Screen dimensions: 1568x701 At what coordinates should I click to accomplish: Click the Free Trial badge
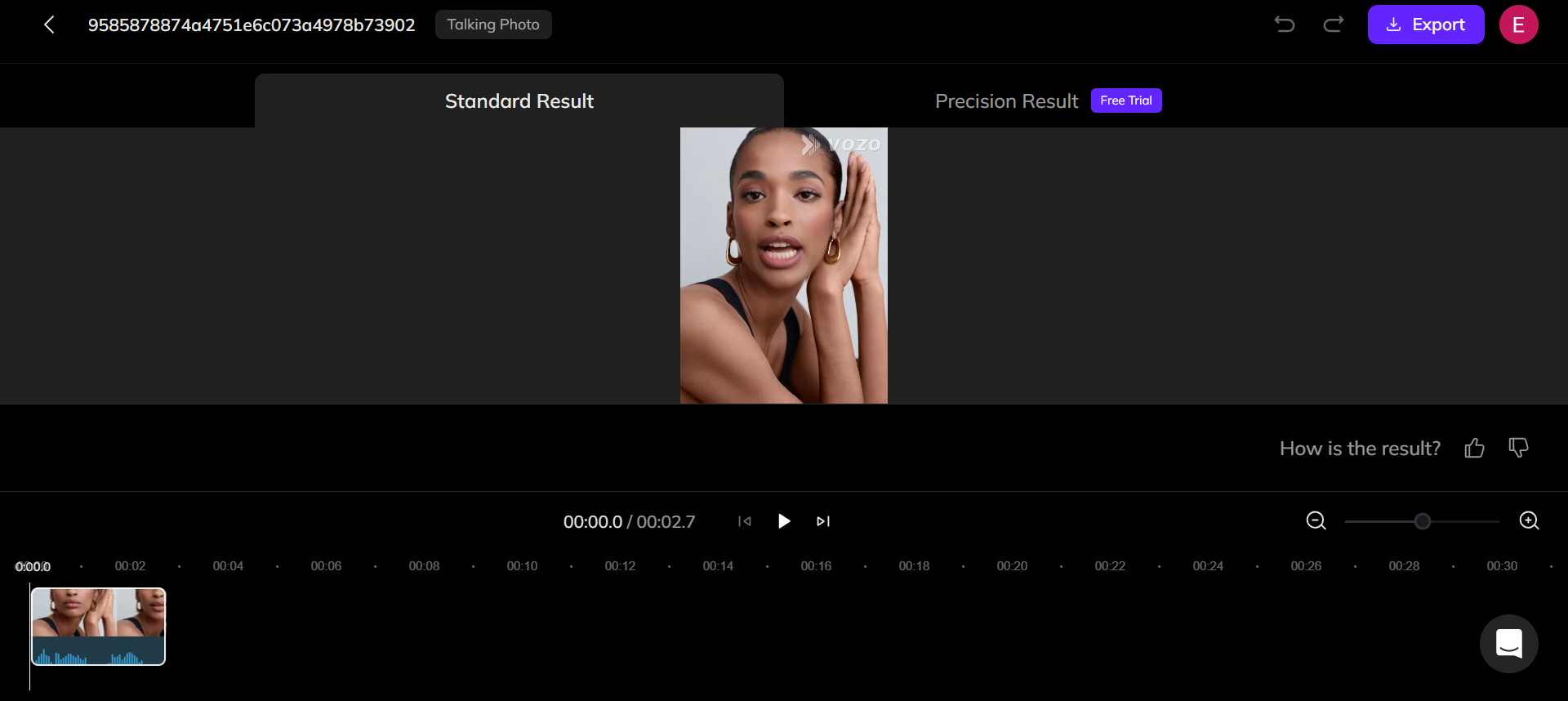pyautogui.click(x=1126, y=100)
